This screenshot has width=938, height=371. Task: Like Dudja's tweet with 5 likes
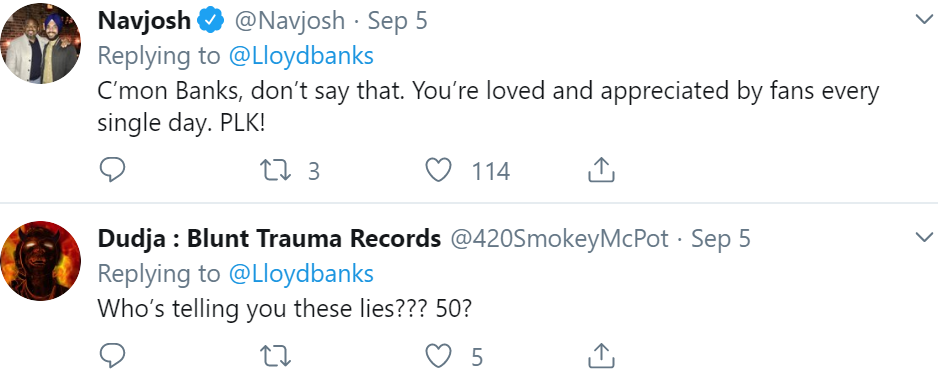tap(437, 357)
